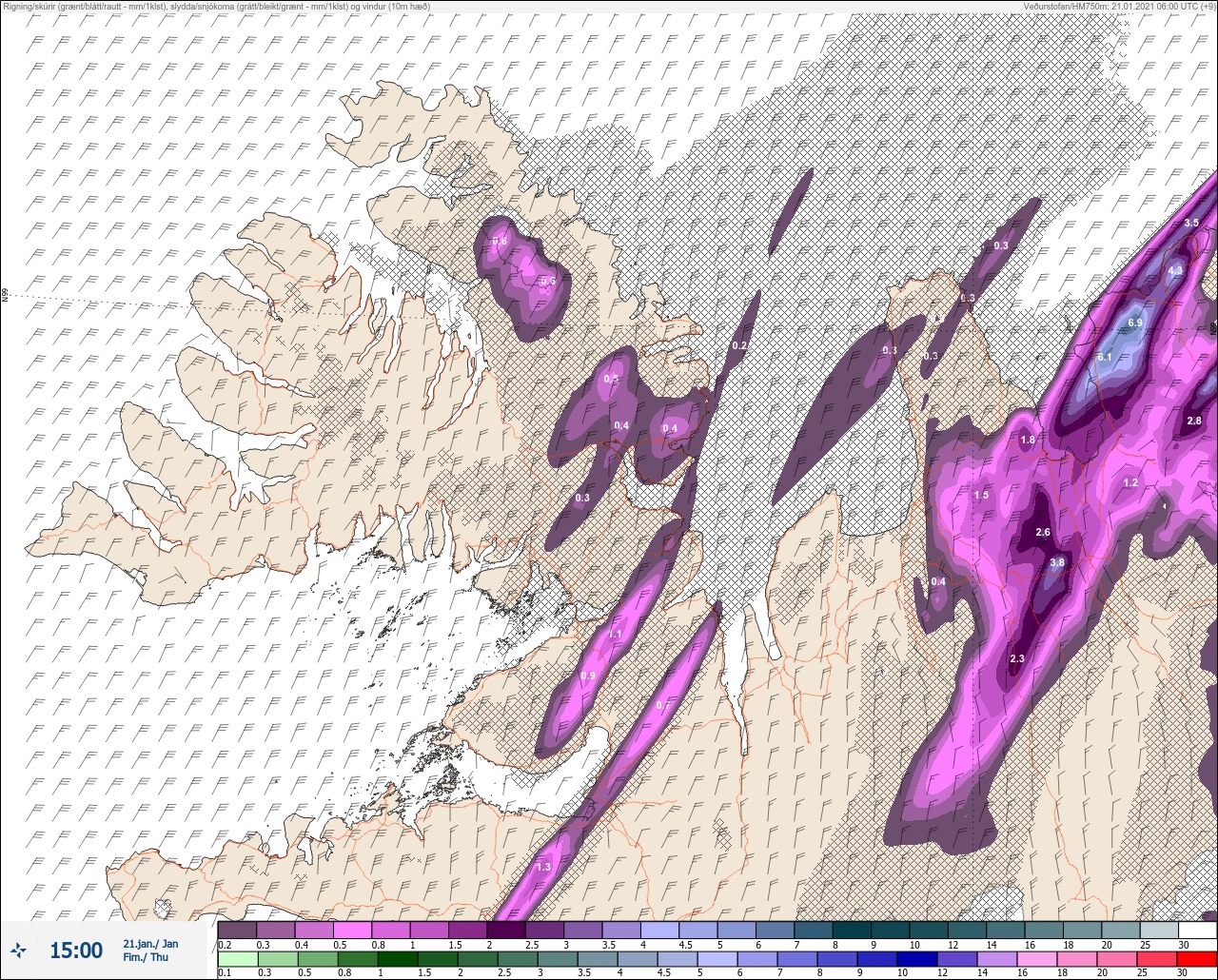This screenshot has width=1218, height=980.
Task: Click the date text '21.jan./ Jan'
Action: tap(150, 944)
